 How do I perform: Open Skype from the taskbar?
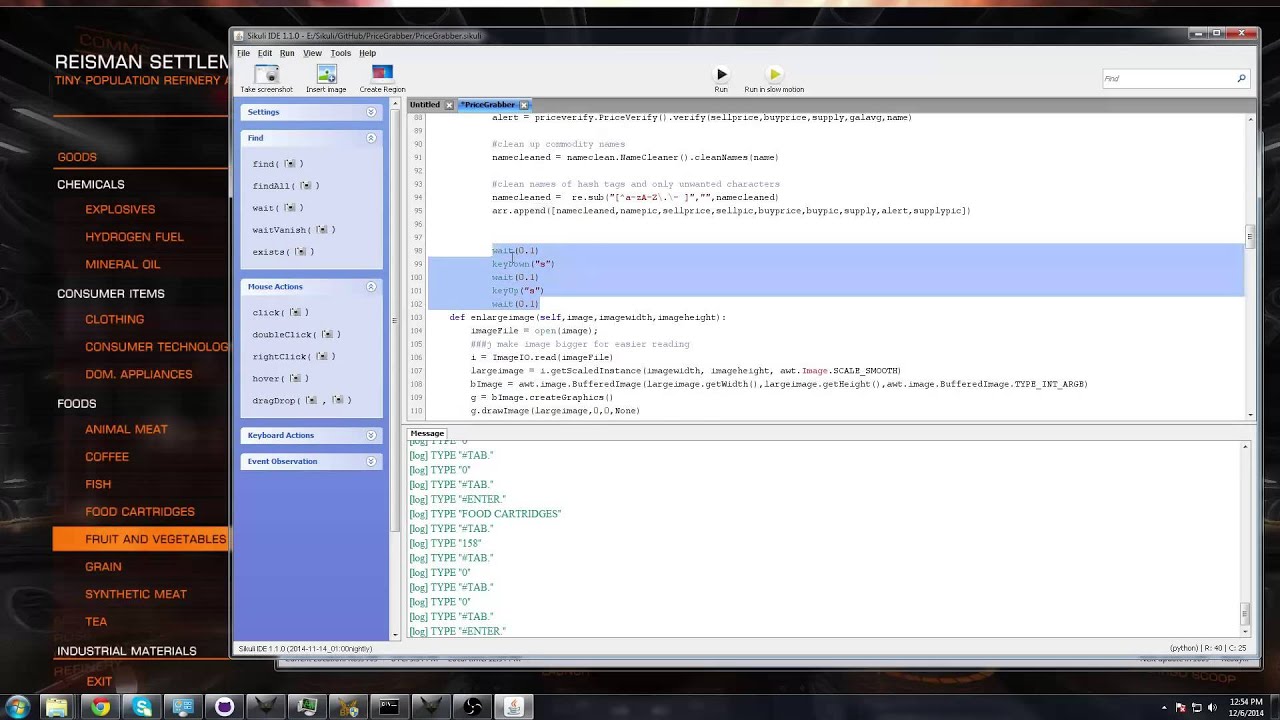[142, 707]
